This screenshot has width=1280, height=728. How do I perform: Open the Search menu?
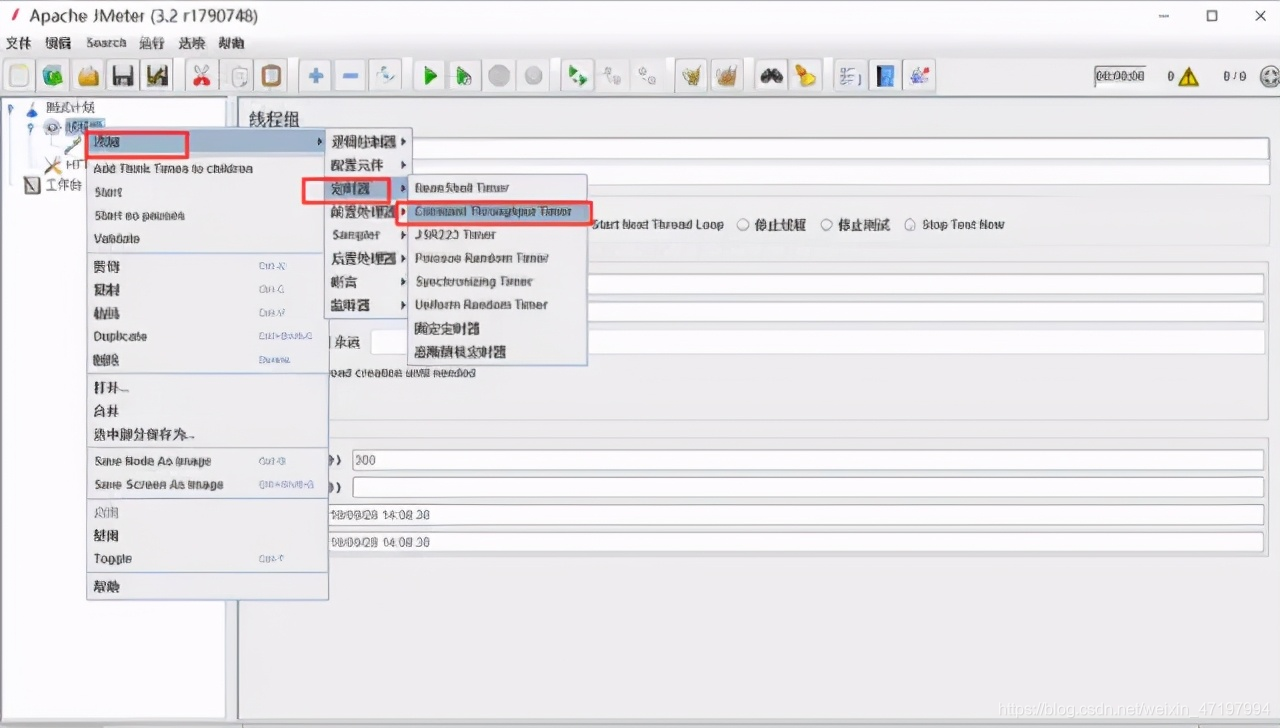tap(106, 43)
